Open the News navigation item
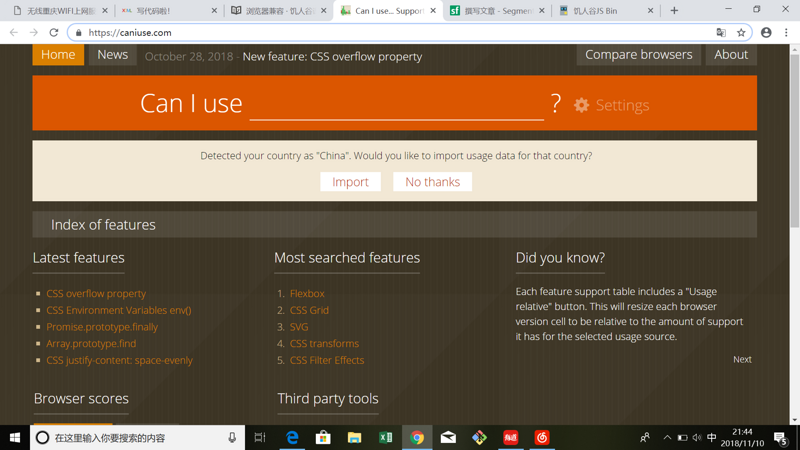This screenshot has width=800, height=450. [x=113, y=55]
